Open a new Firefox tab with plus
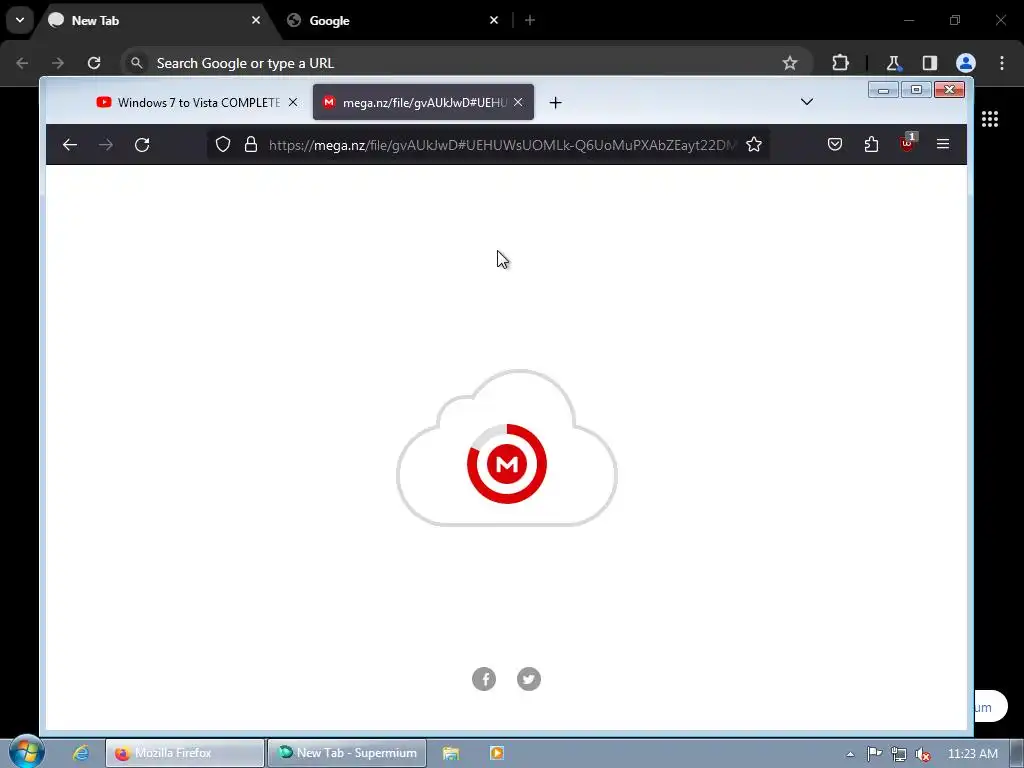 [x=555, y=103]
